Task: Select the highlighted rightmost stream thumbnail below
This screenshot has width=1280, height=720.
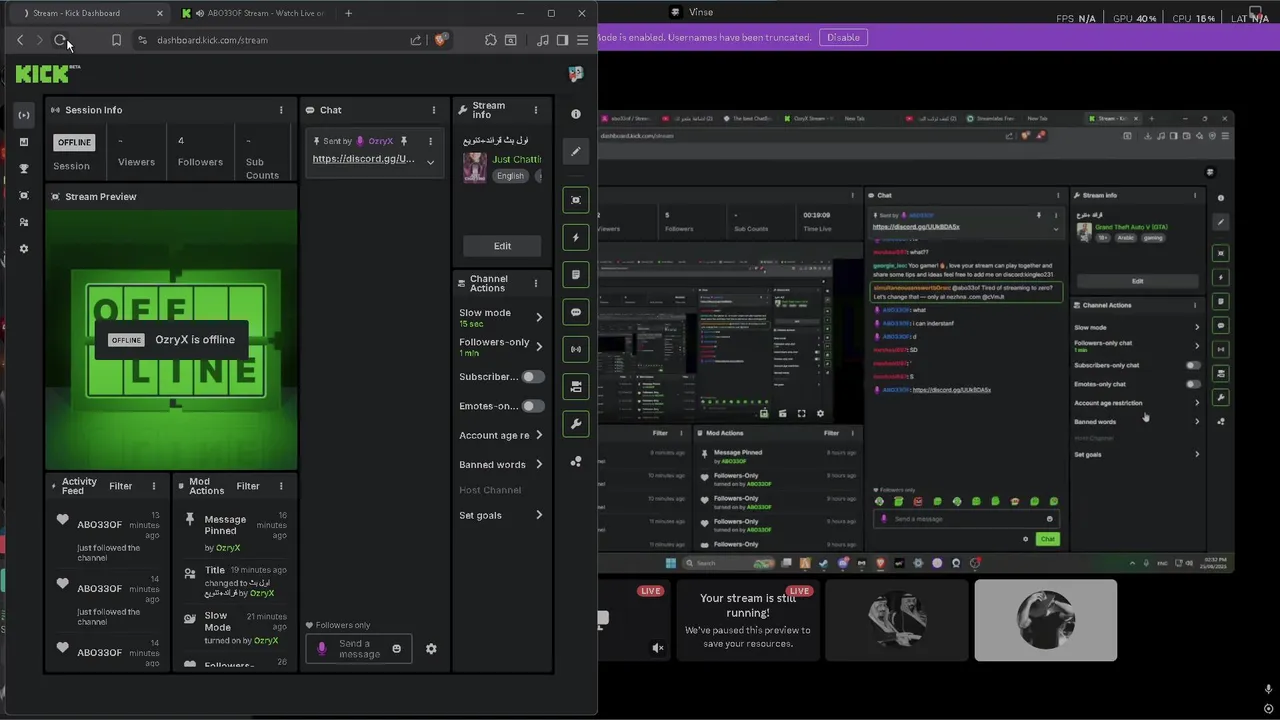Action: (x=1046, y=620)
